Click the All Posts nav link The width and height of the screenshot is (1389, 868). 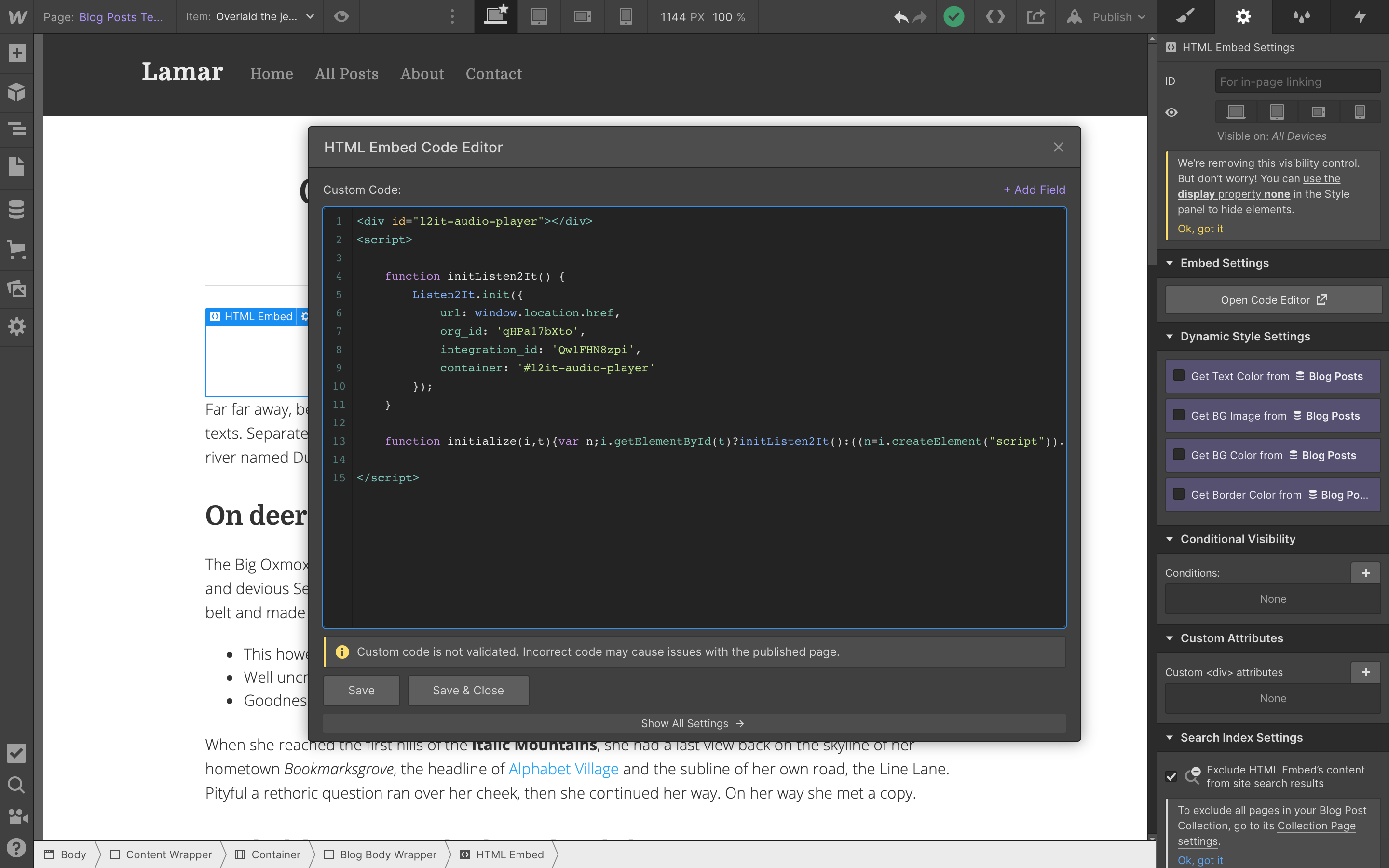pos(347,73)
